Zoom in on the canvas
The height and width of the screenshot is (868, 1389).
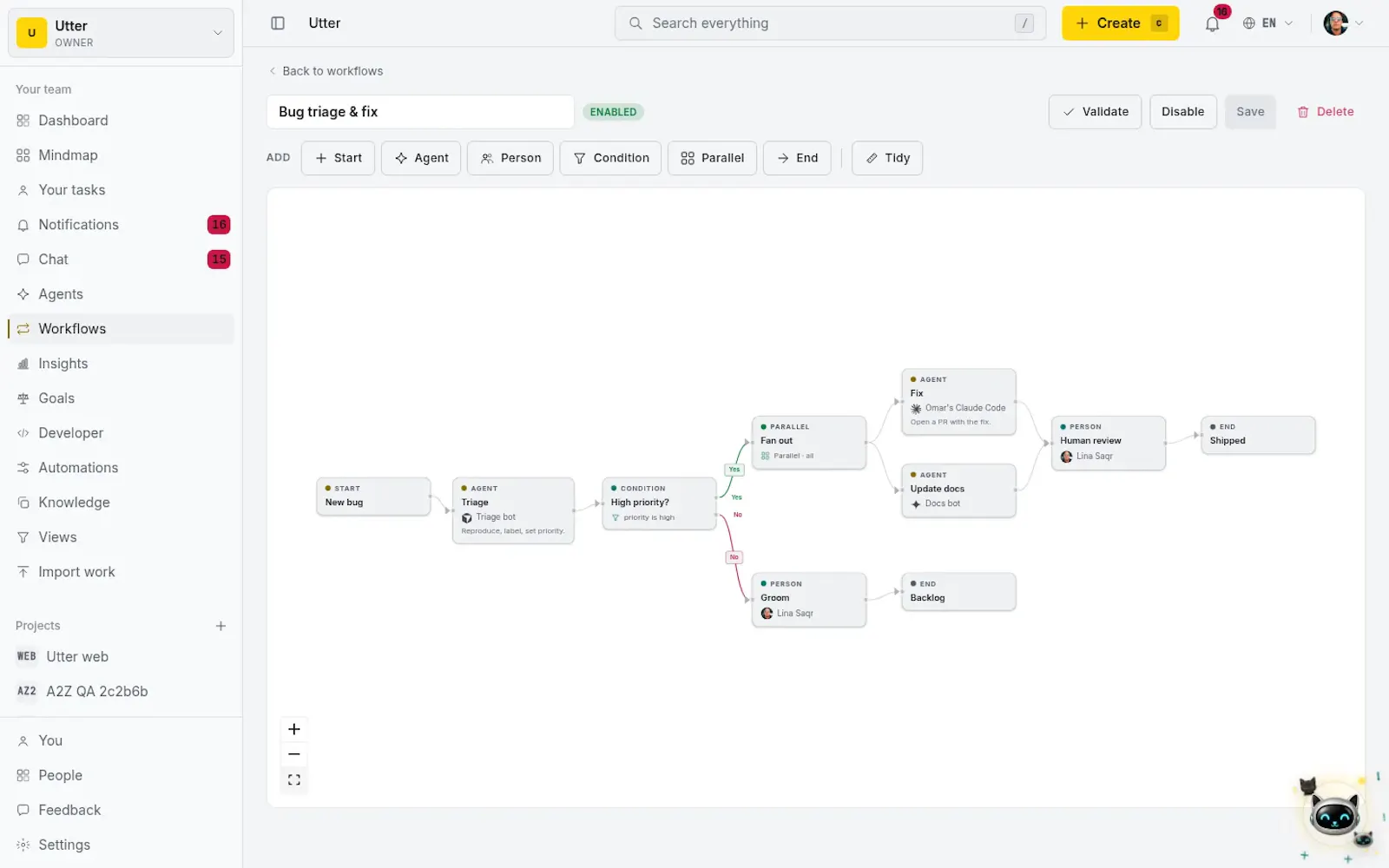click(x=294, y=729)
